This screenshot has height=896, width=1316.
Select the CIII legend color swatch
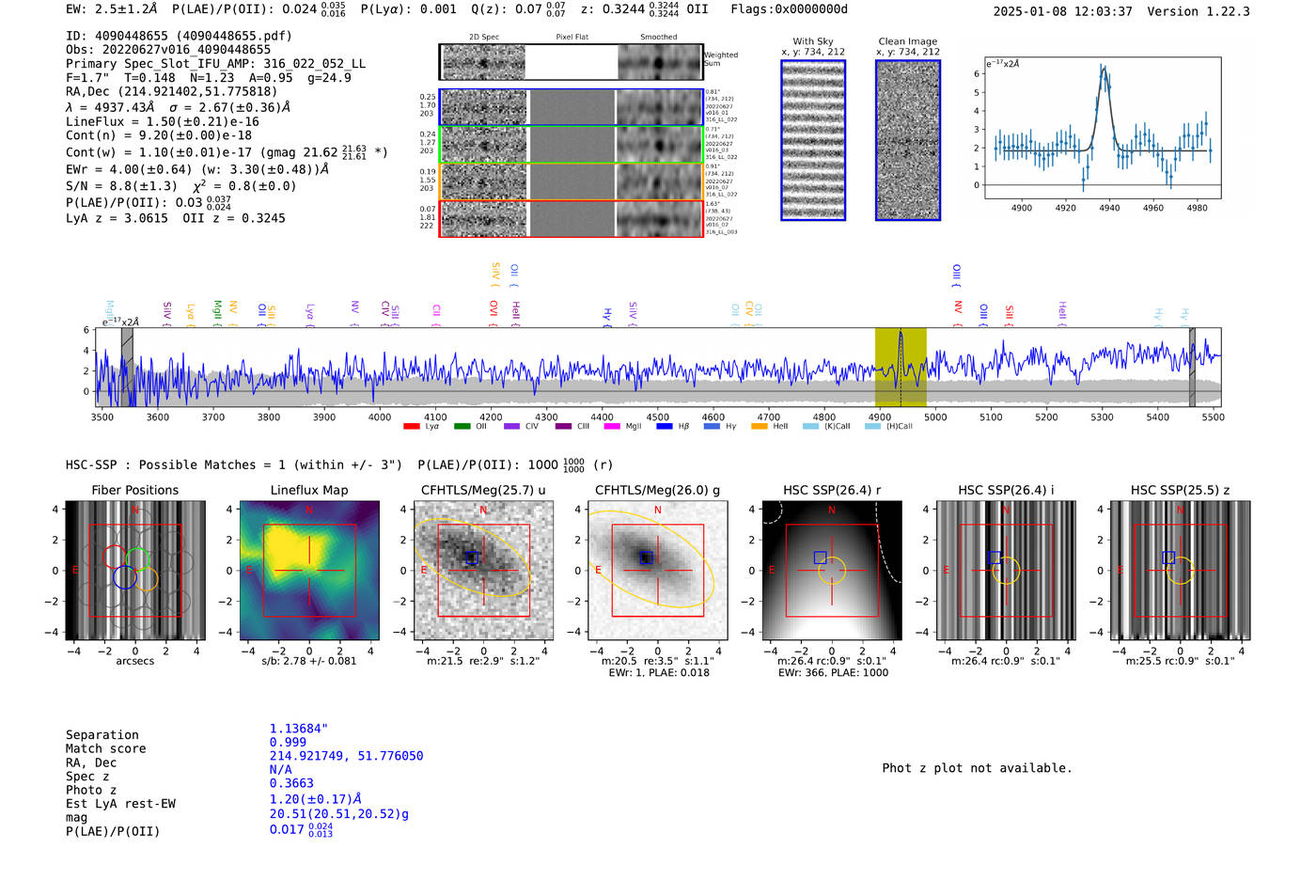click(x=563, y=427)
